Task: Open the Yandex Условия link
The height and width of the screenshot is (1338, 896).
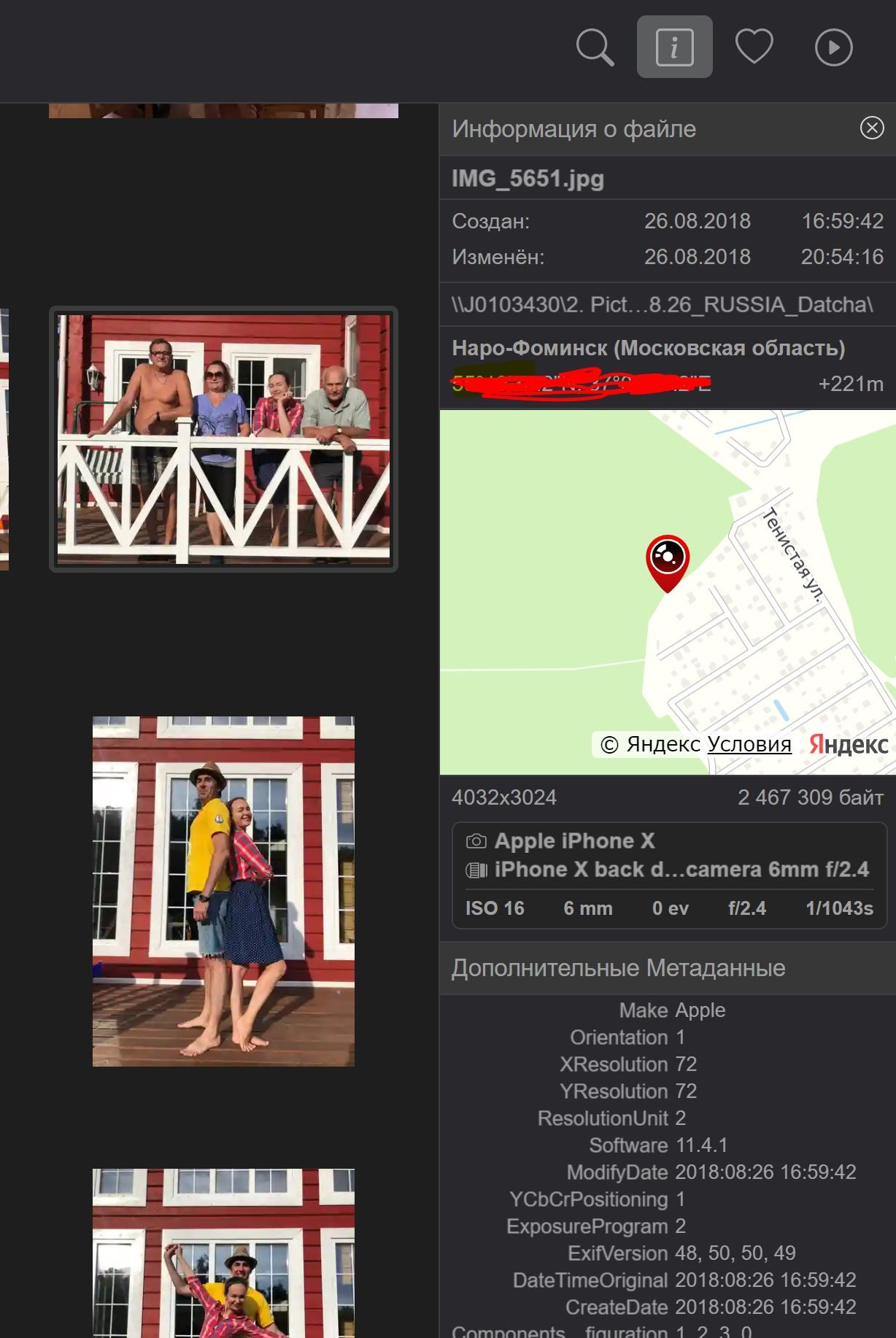Action: click(749, 744)
